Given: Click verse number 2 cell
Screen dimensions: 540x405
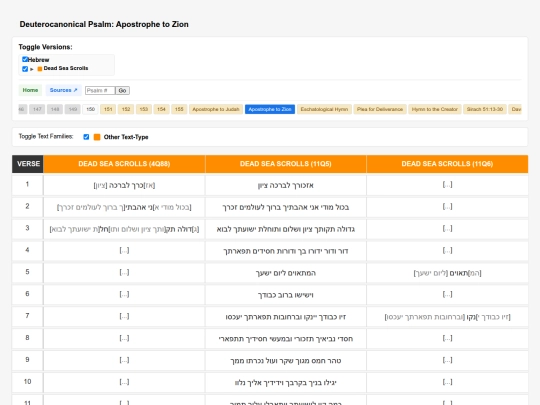Looking at the screenshot, I should coord(28,207).
